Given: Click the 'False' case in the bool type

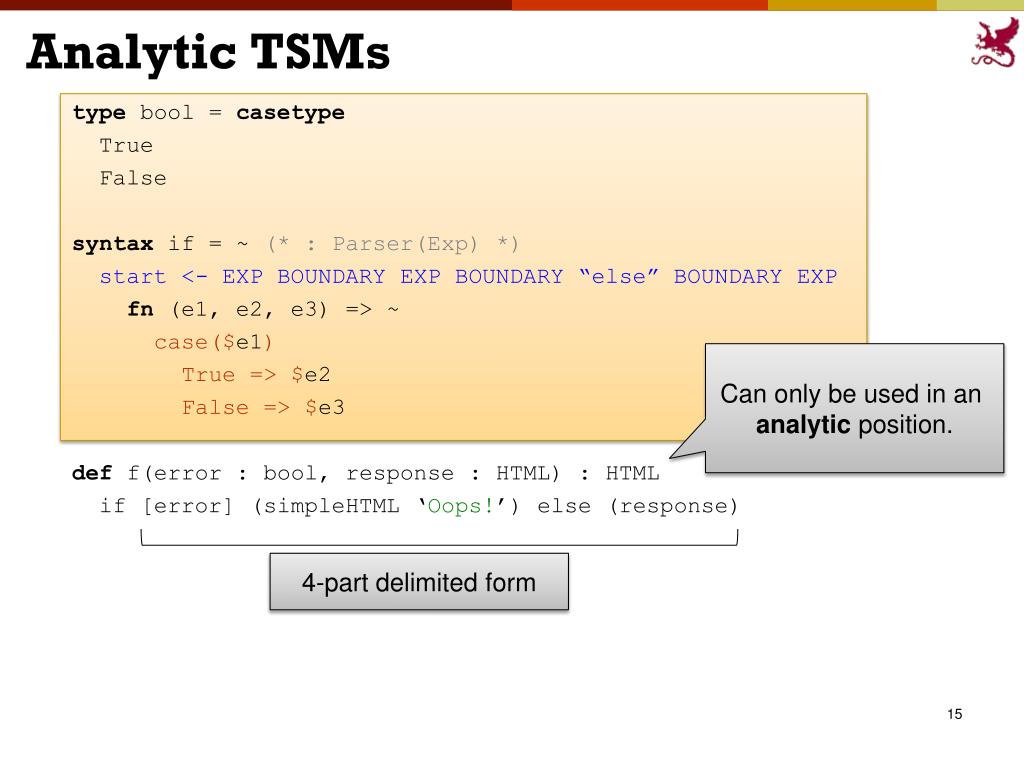Looking at the screenshot, I should pos(133,178).
